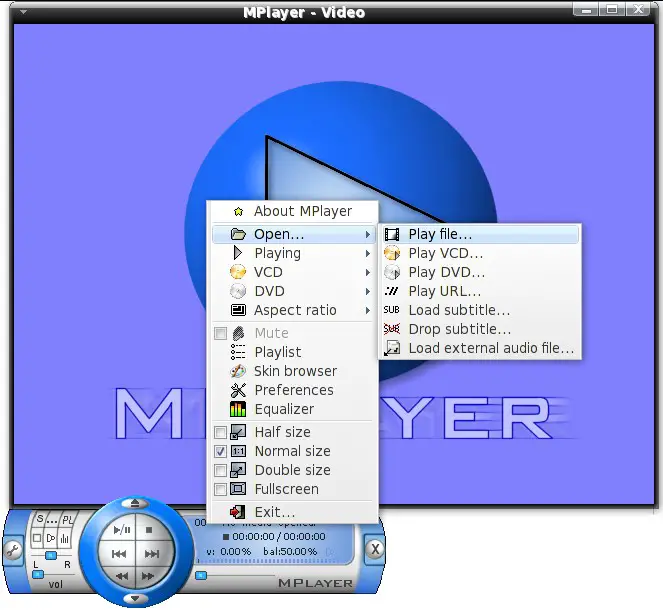Click the next track button

click(152, 554)
